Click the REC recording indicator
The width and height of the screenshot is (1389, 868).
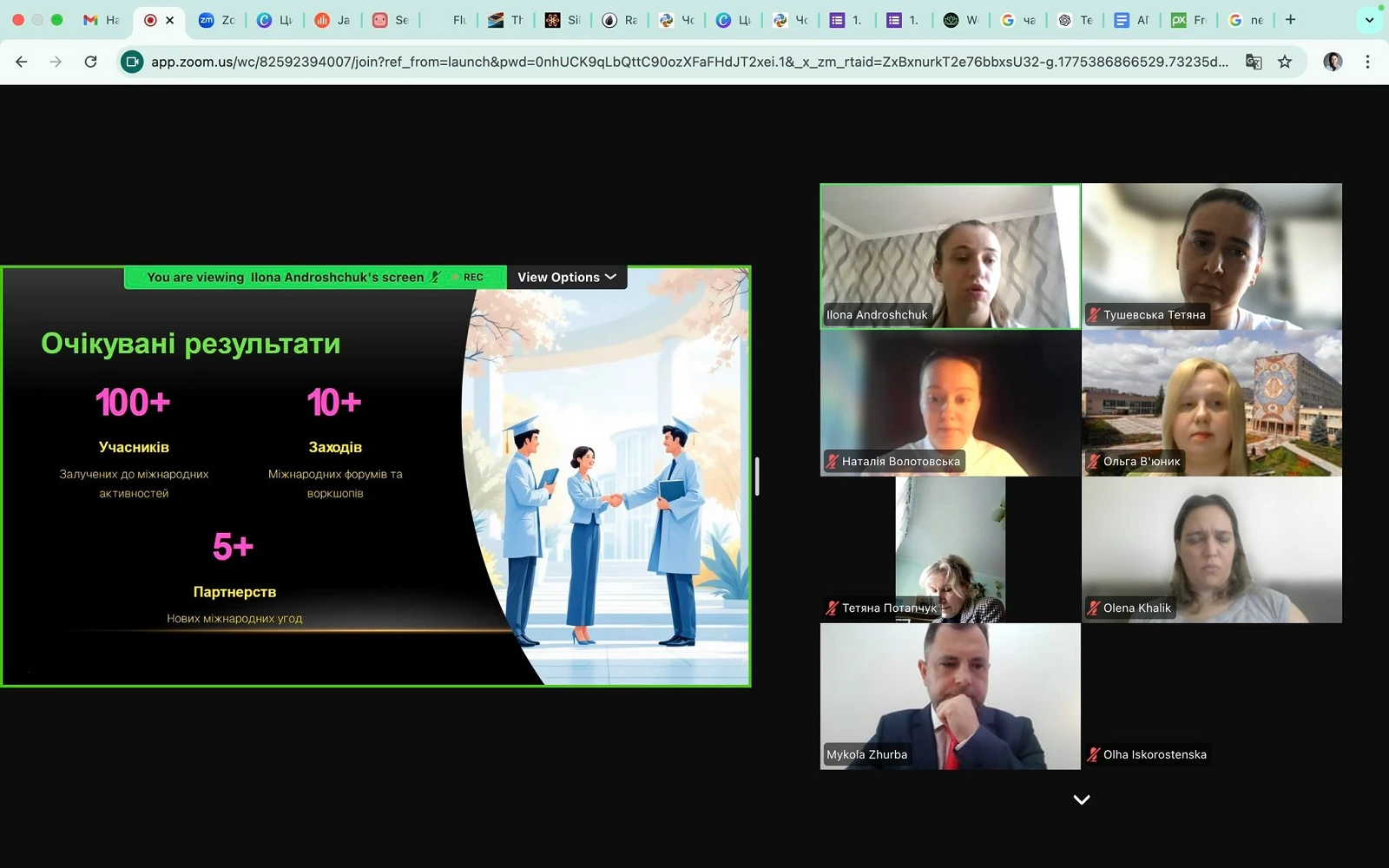(472, 278)
